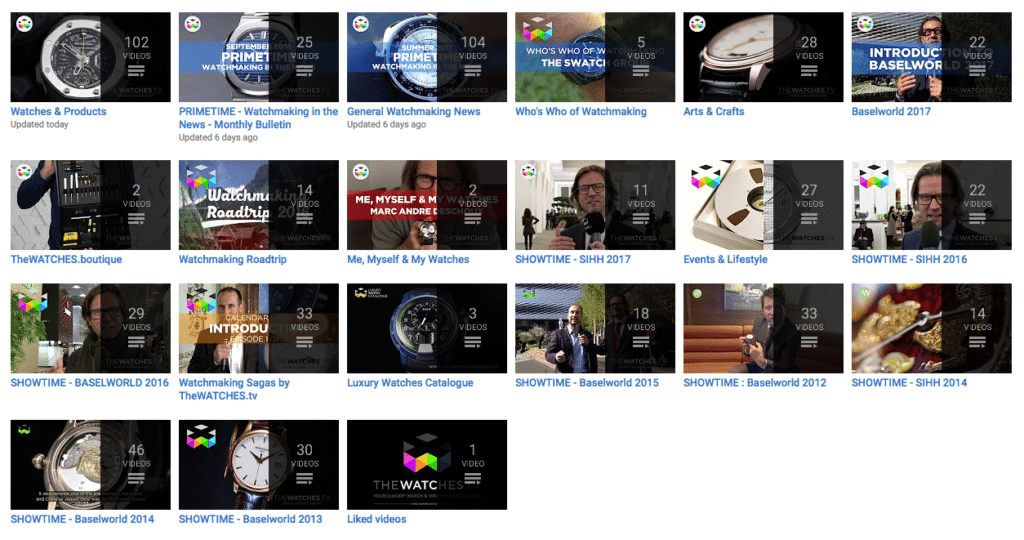Image resolution: width=1024 pixels, height=540 pixels.
Task: Open the PRIMETIME Monthly Bulletin playlist link
Action: [259, 118]
